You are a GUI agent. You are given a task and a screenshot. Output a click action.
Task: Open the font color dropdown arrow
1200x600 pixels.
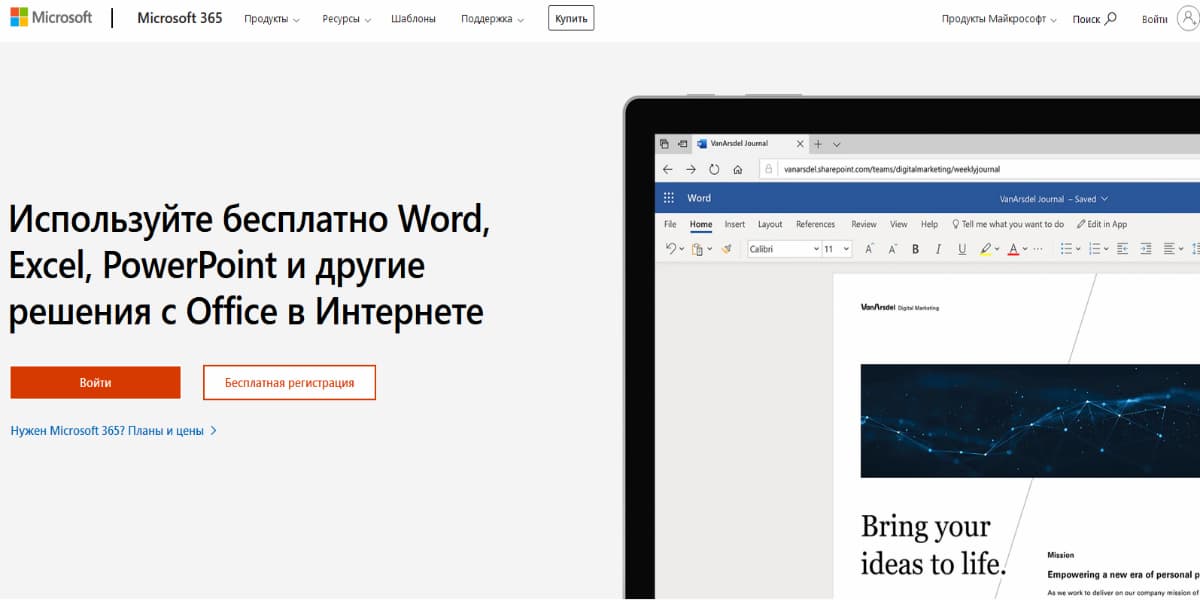click(1024, 248)
